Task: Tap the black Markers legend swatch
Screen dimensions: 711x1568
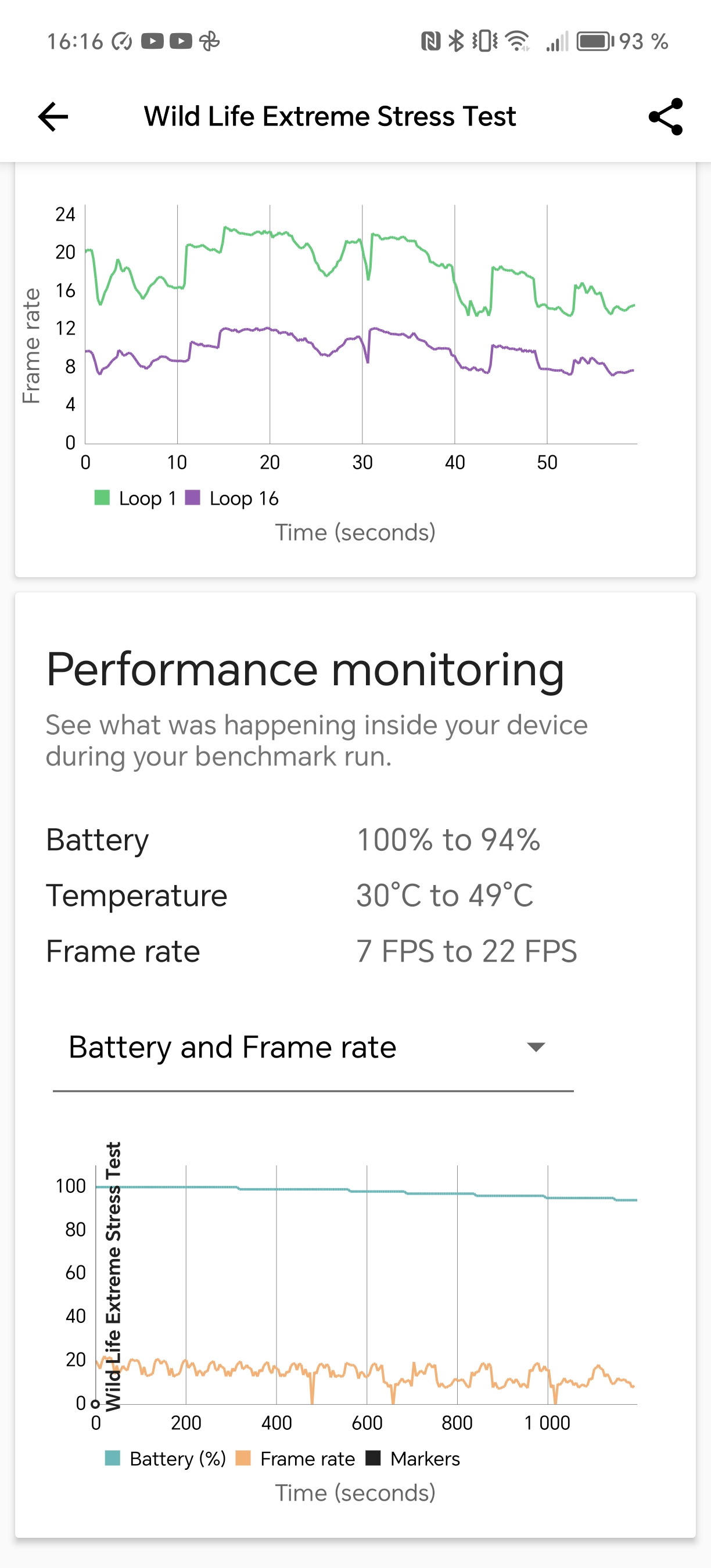Action: (373, 1458)
